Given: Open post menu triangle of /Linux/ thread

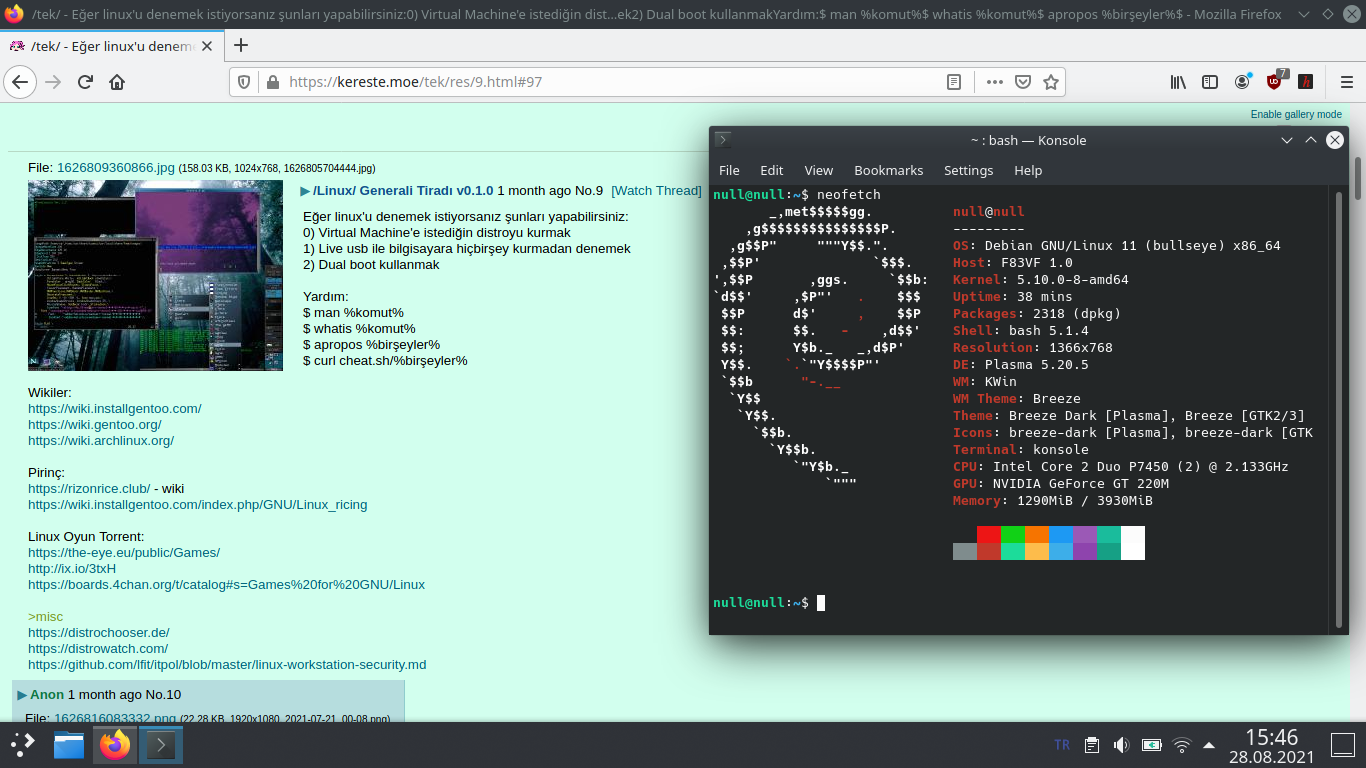Looking at the screenshot, I should [x=305, y=191].
